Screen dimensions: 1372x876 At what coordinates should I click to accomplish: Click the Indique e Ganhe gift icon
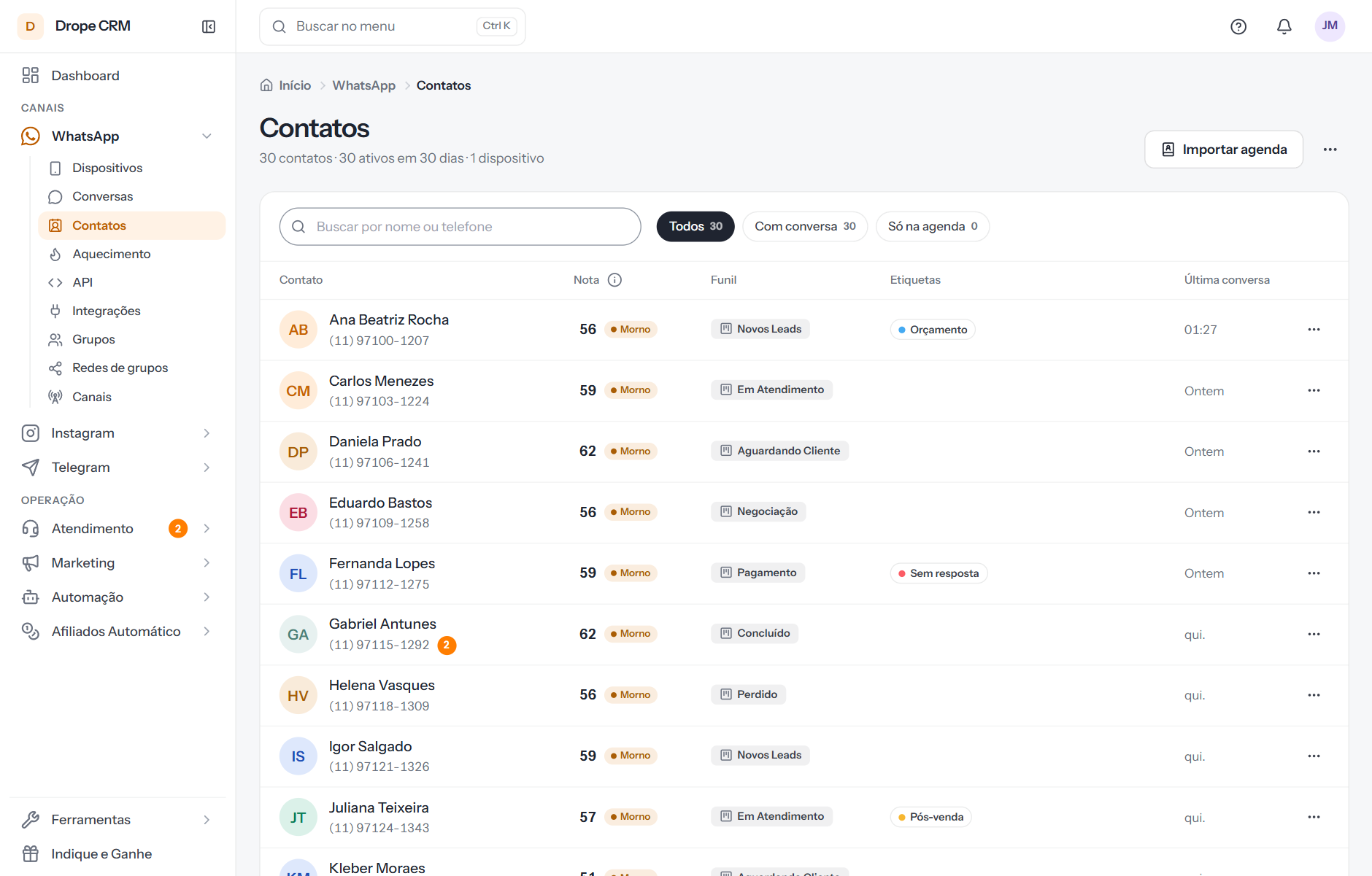[x=31, y=854]
